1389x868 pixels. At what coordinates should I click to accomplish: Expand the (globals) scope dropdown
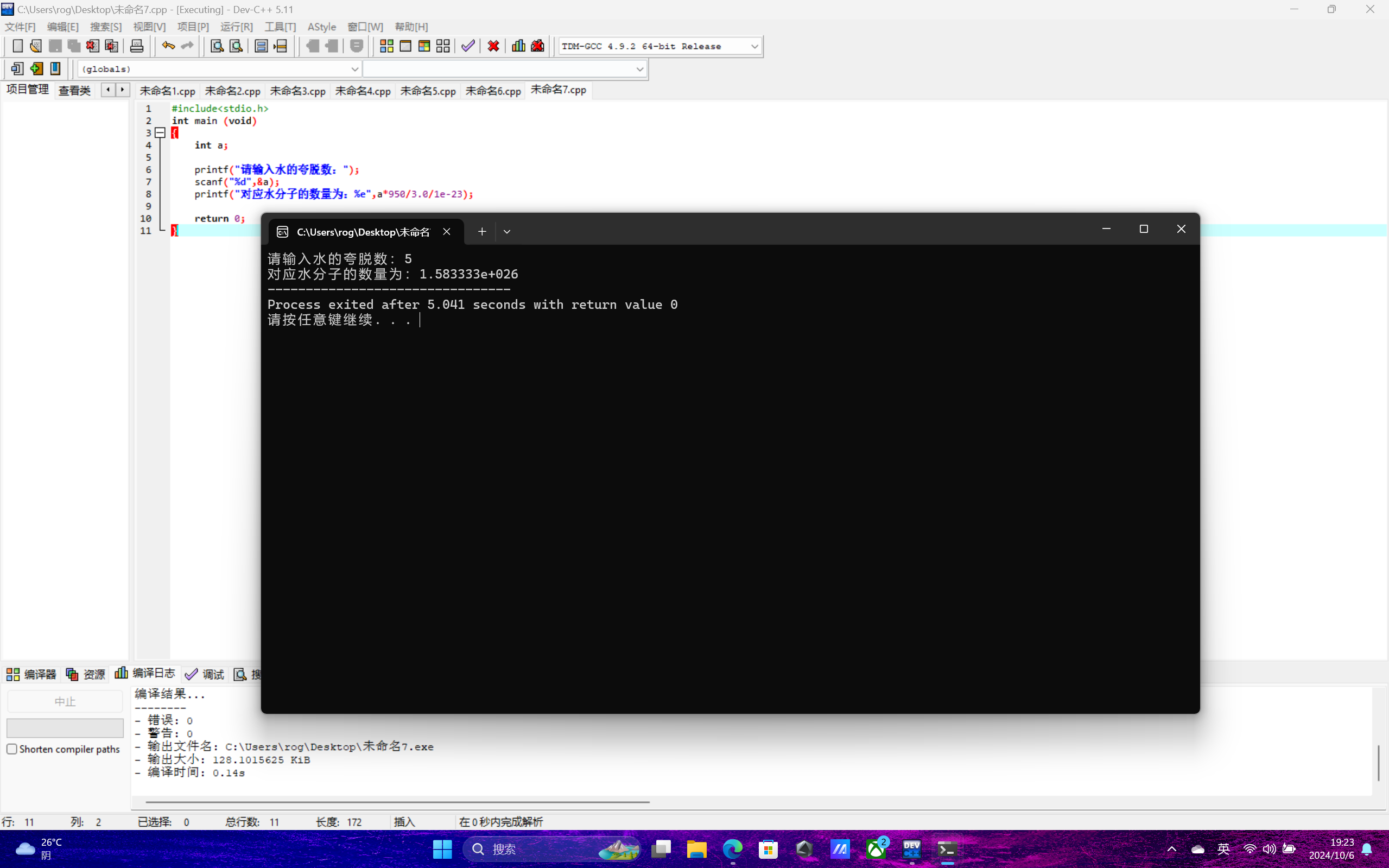(x=354, y=69)
